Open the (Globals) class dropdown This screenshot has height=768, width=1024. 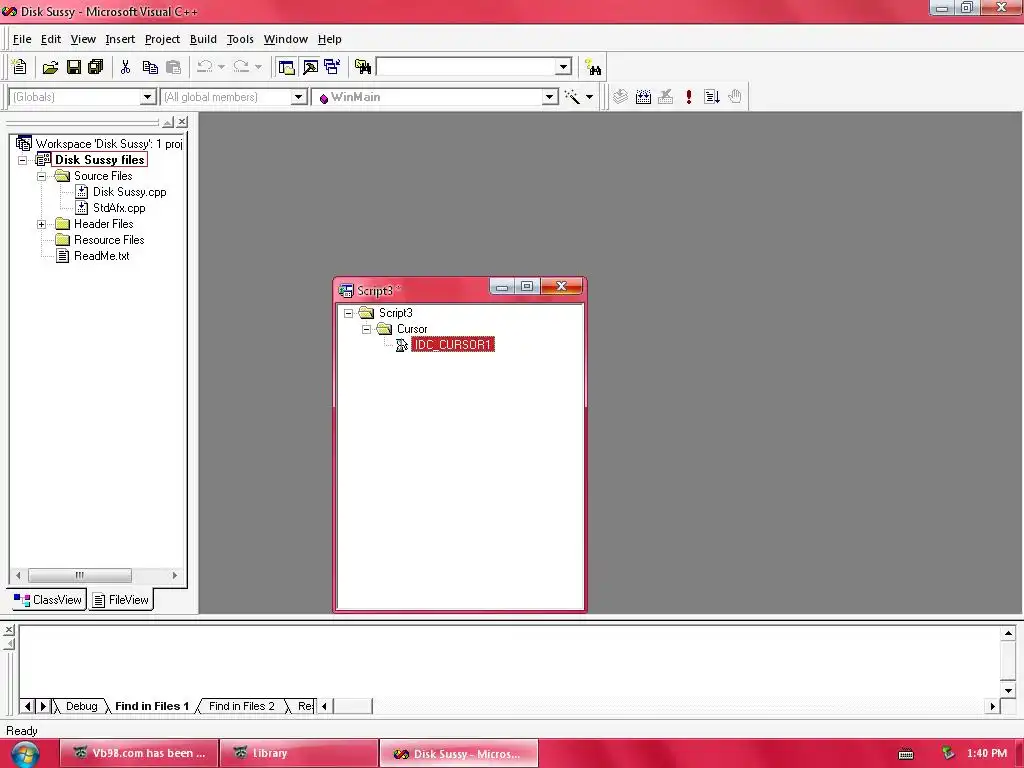(x=148, y=97)
